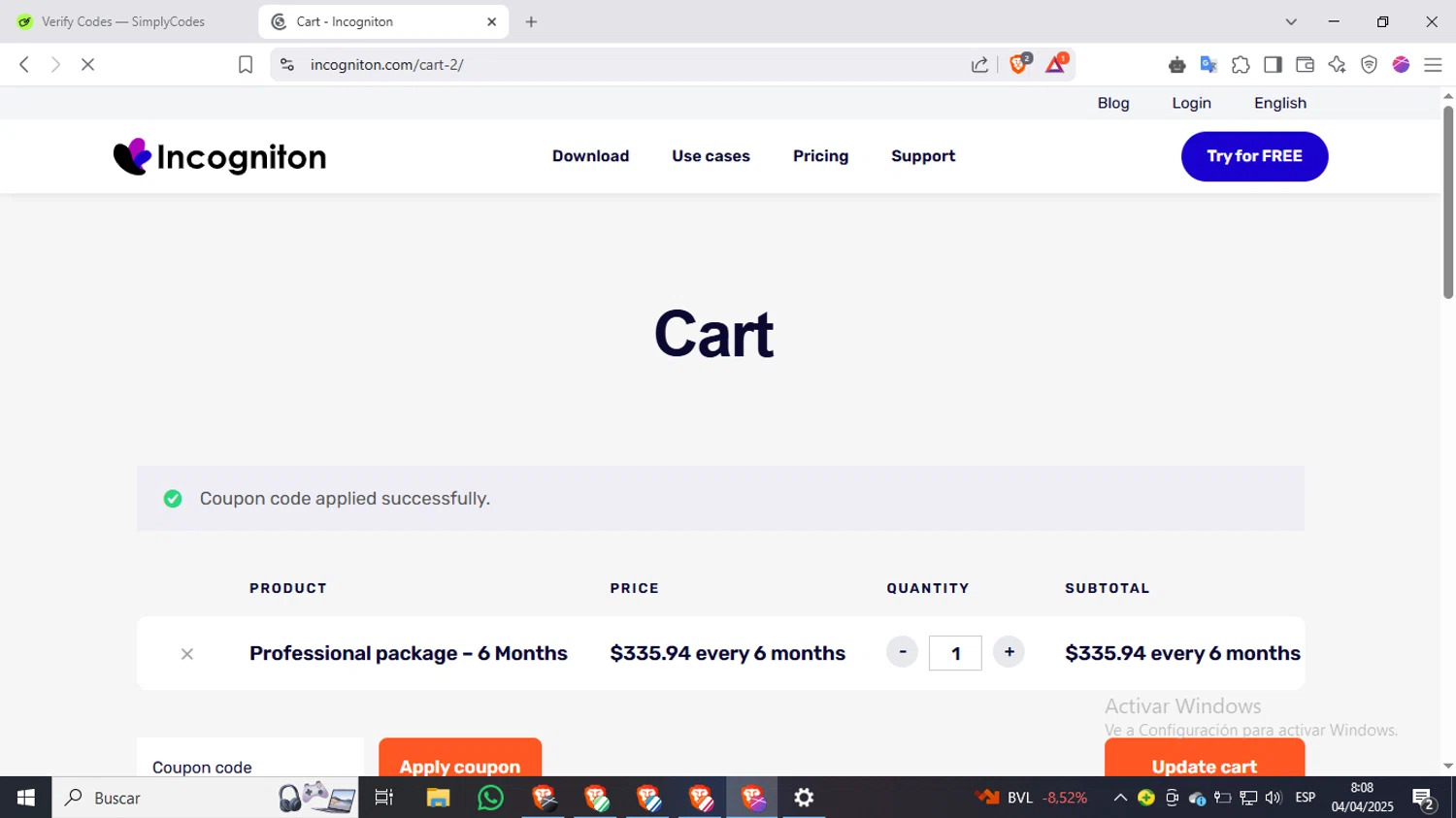Open profile avatar icon in toolbar

pyautogui.click(x=1401, y=64)
